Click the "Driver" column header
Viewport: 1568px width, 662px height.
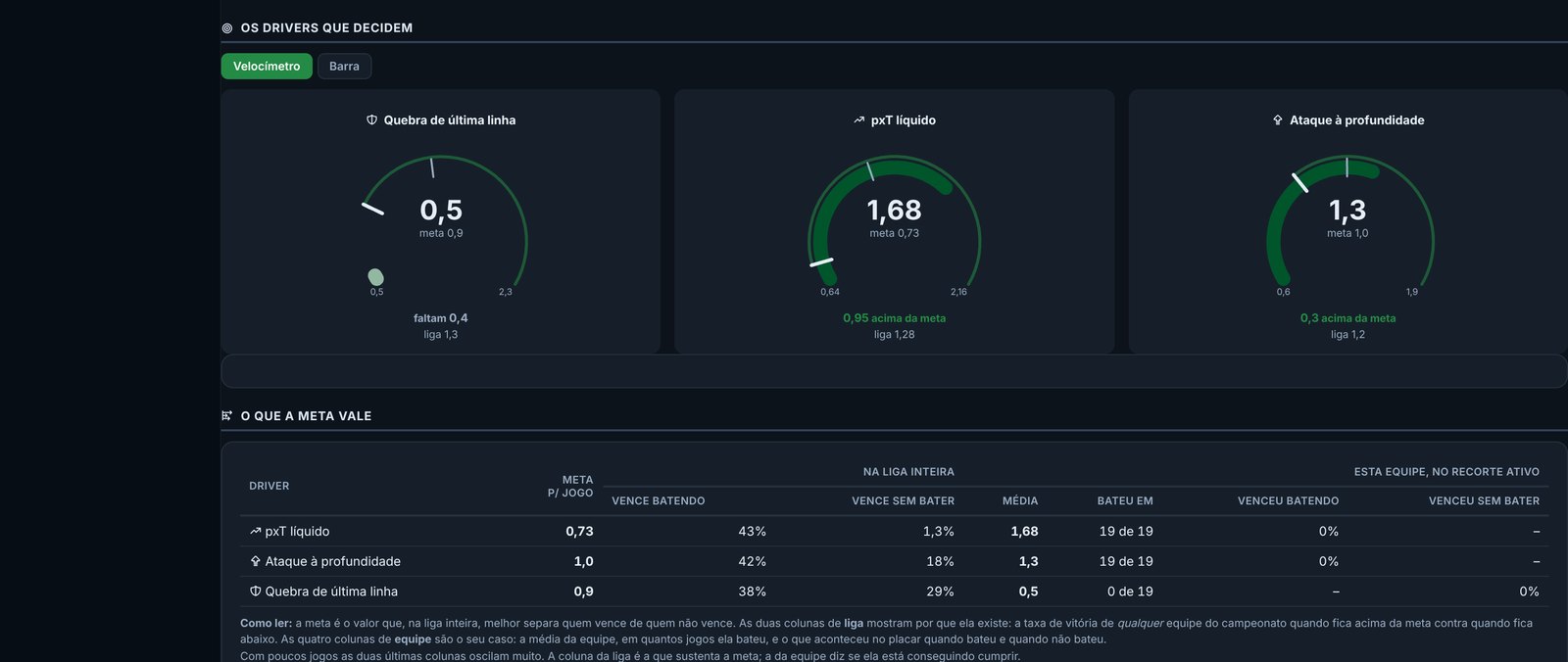(x=269, y=486)
